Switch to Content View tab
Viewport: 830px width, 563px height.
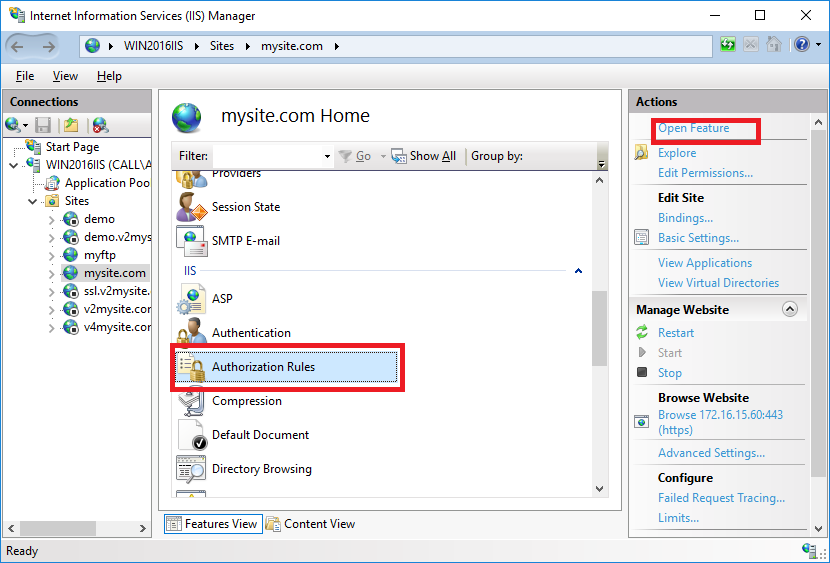click(311, 524)
